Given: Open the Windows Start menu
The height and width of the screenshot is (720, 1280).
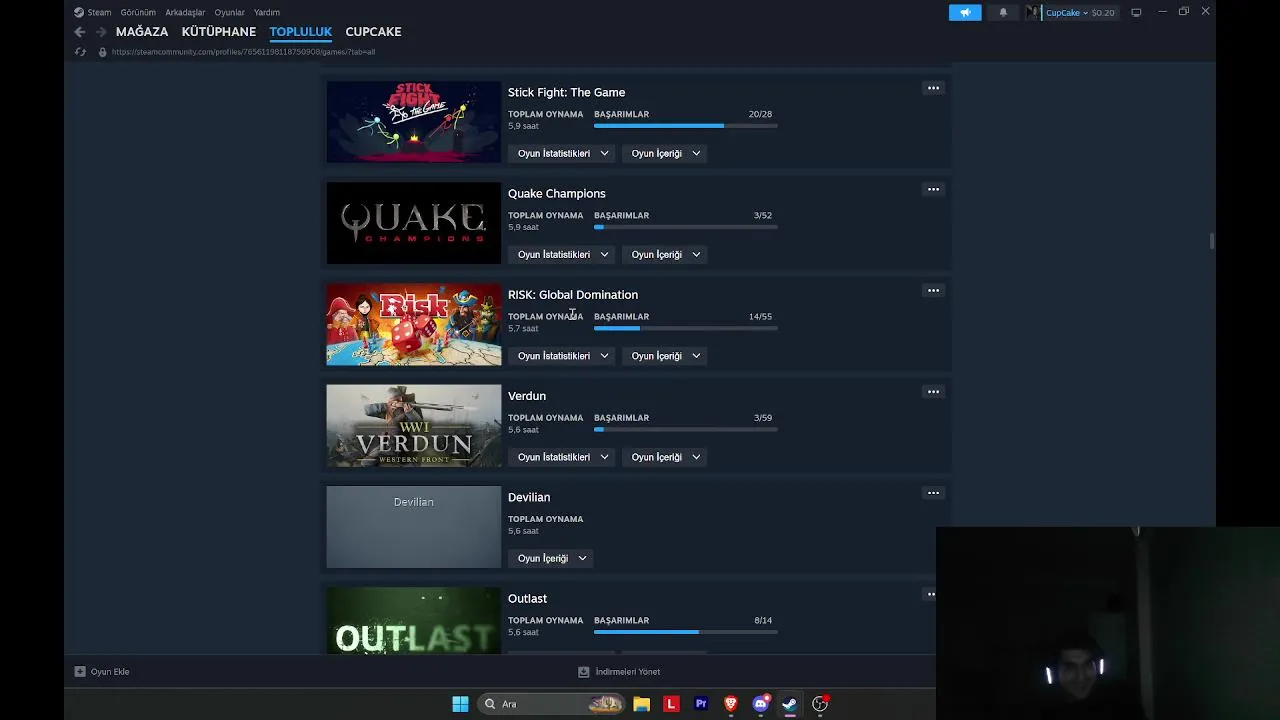Looking at the screenshot, I should click(x=460, y=704).
